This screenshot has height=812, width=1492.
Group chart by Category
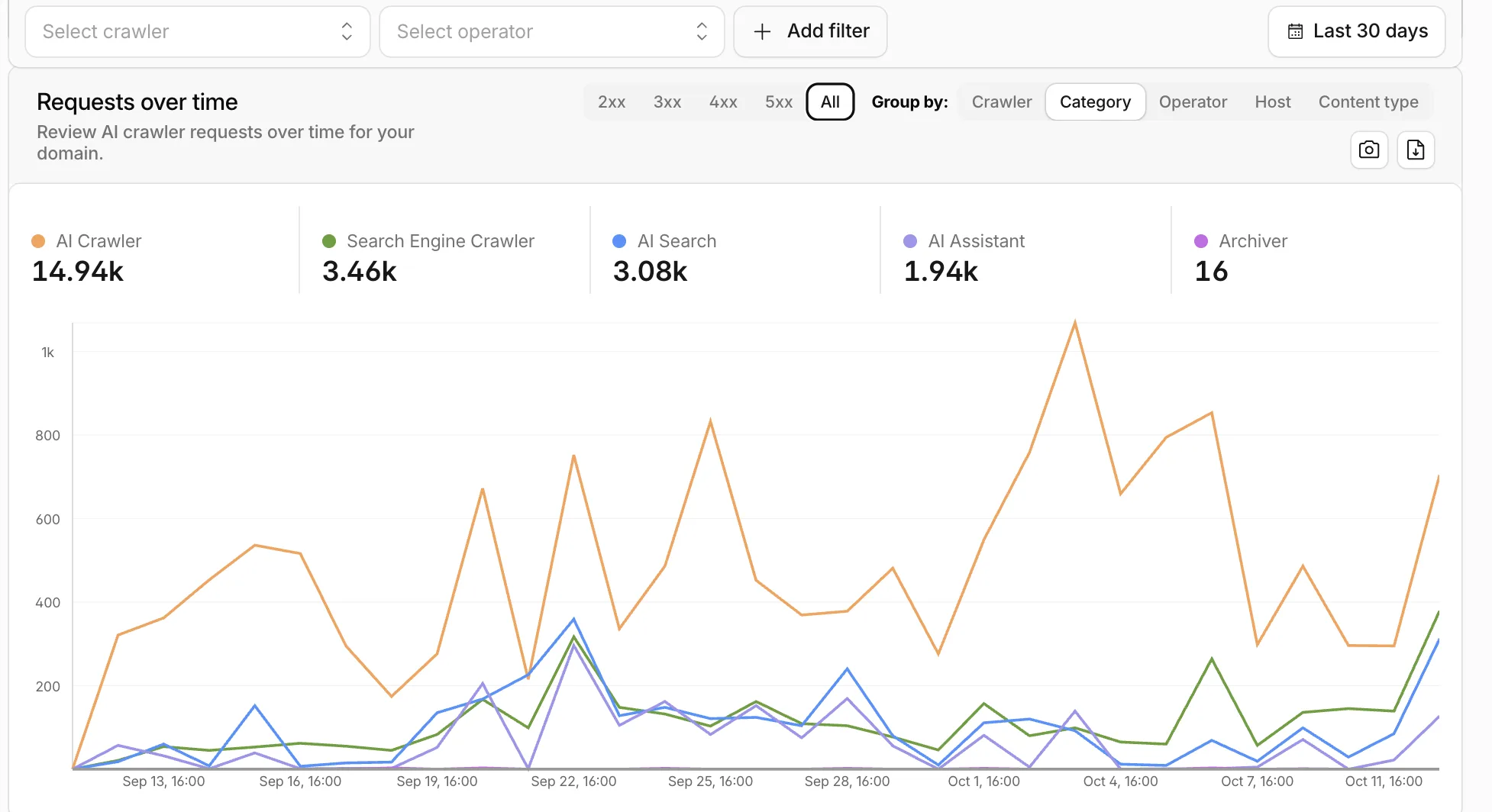click(x=1095, y=101)
